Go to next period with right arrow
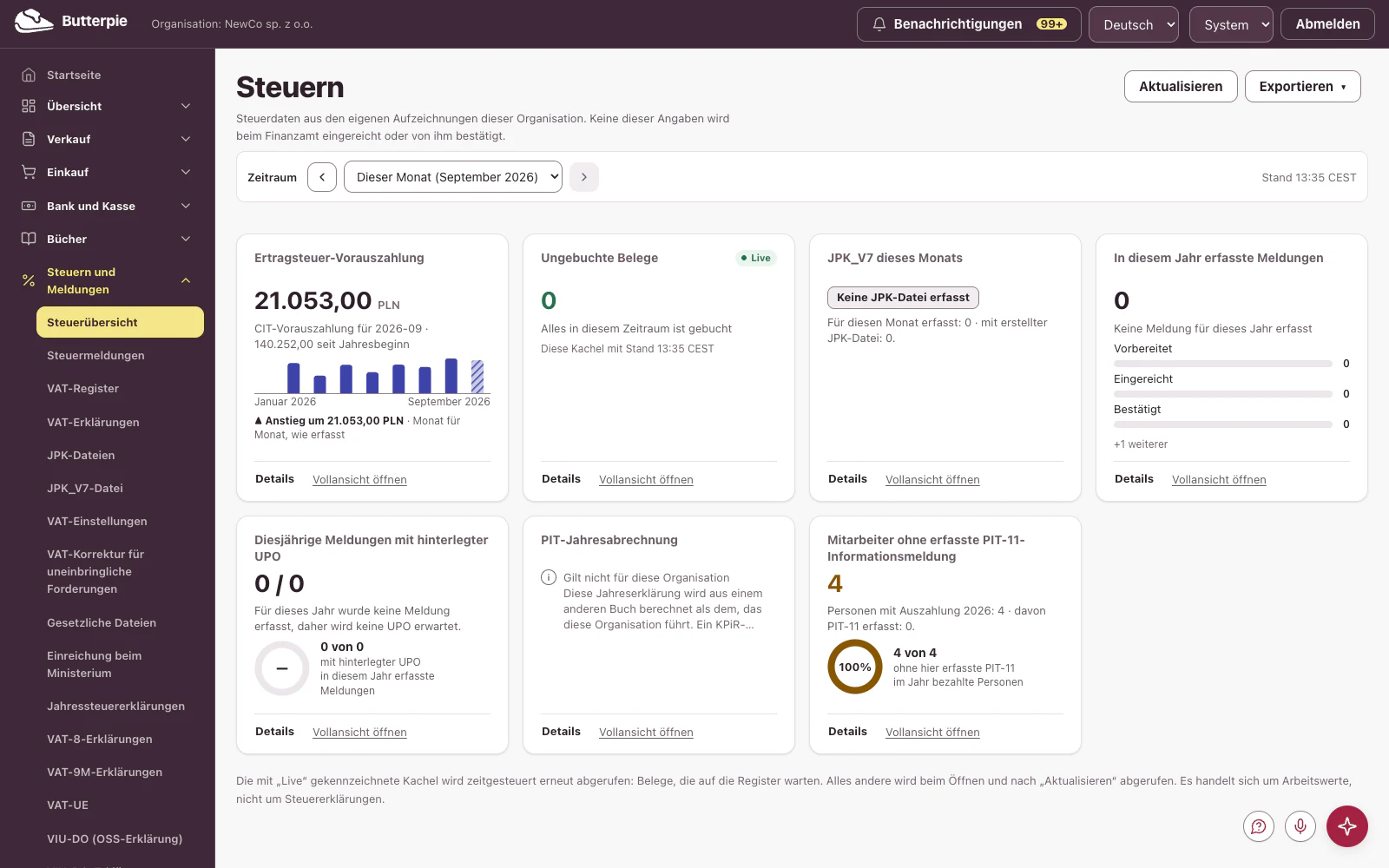 coord(584,177)
